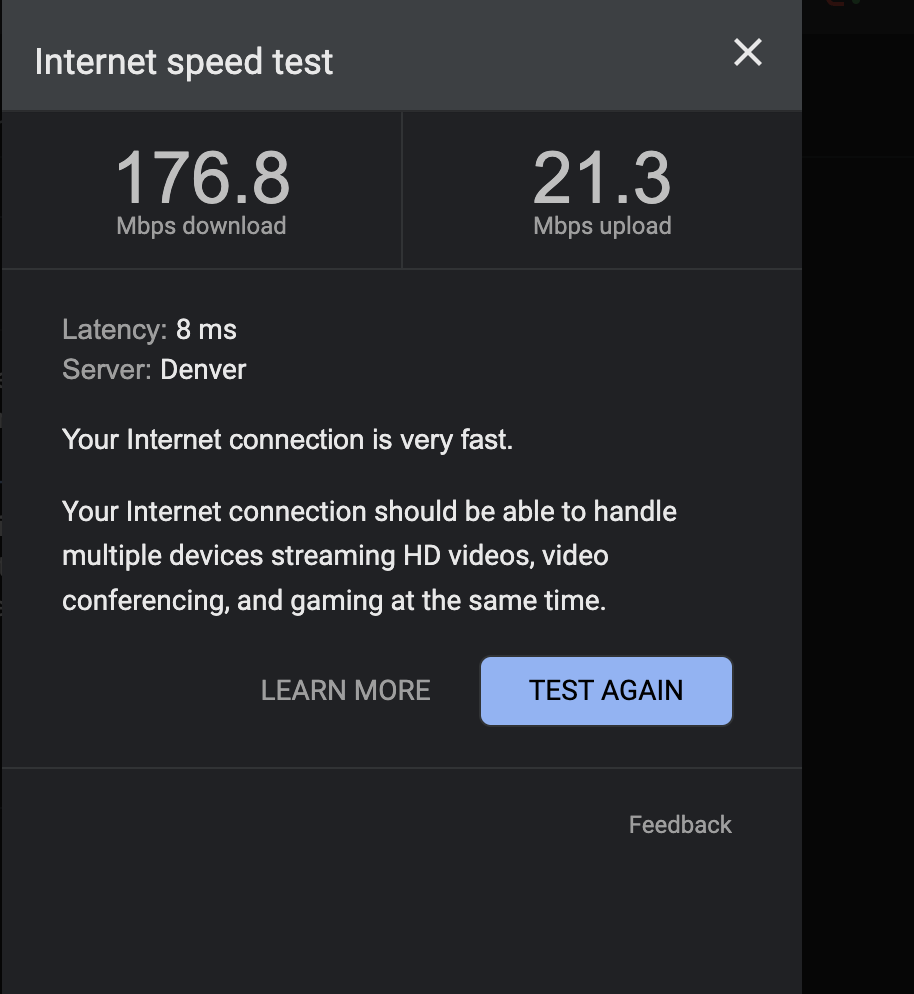Screen dimensions: 914x994
Task: Click the partial red icon at top-right
Action: tap(830, 4)
